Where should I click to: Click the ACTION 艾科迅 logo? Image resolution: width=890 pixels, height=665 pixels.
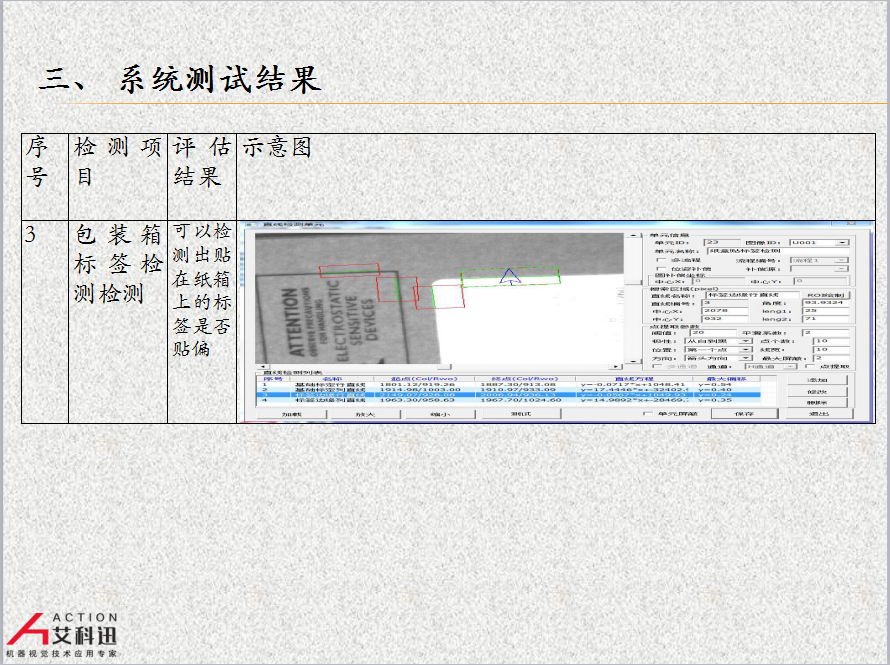(62, 635)
